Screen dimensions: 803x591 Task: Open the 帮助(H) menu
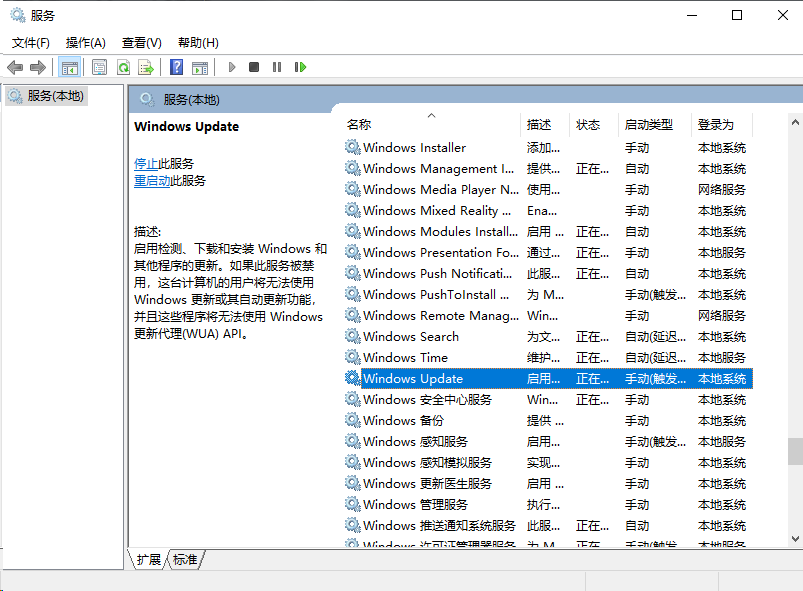(x=198, y=43)
